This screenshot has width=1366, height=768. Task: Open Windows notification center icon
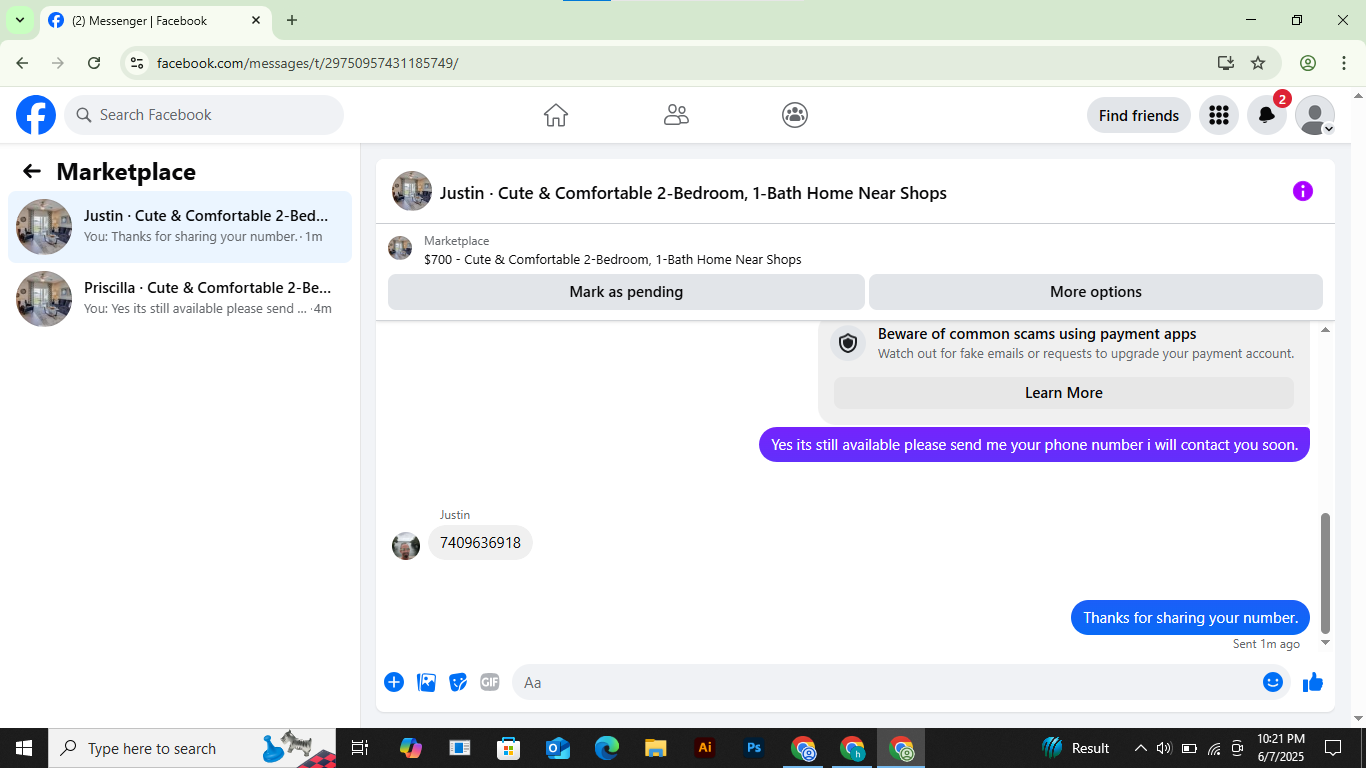click(x=1332, y=748)
